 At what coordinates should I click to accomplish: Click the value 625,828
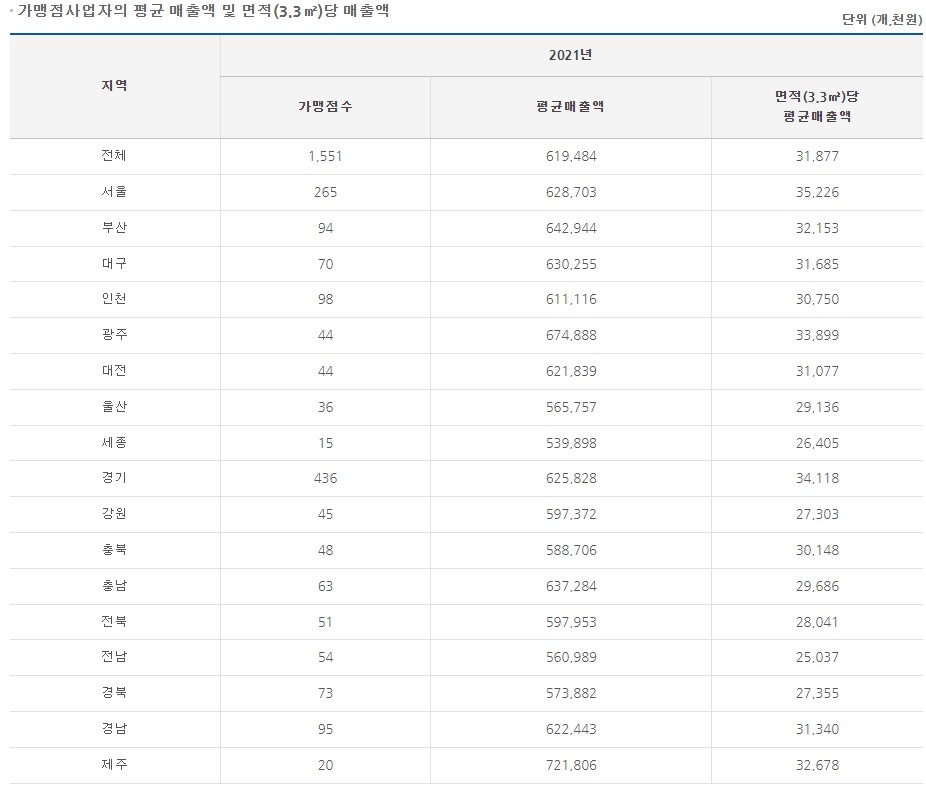tap(571, 478)
